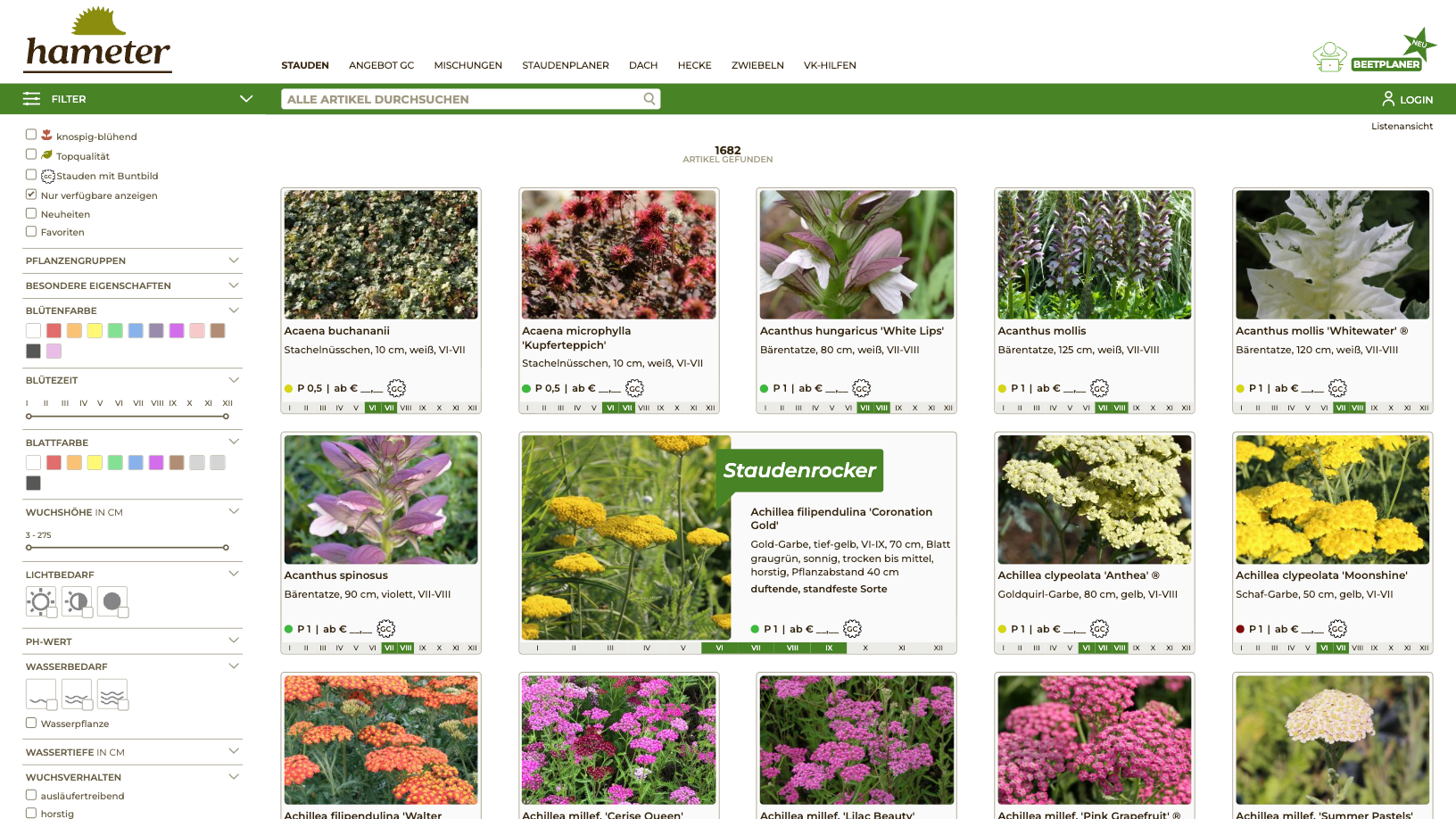1456x819 pixels.
Task: Select the full sun Lichtbedarf icon
Action: [40, 601]
